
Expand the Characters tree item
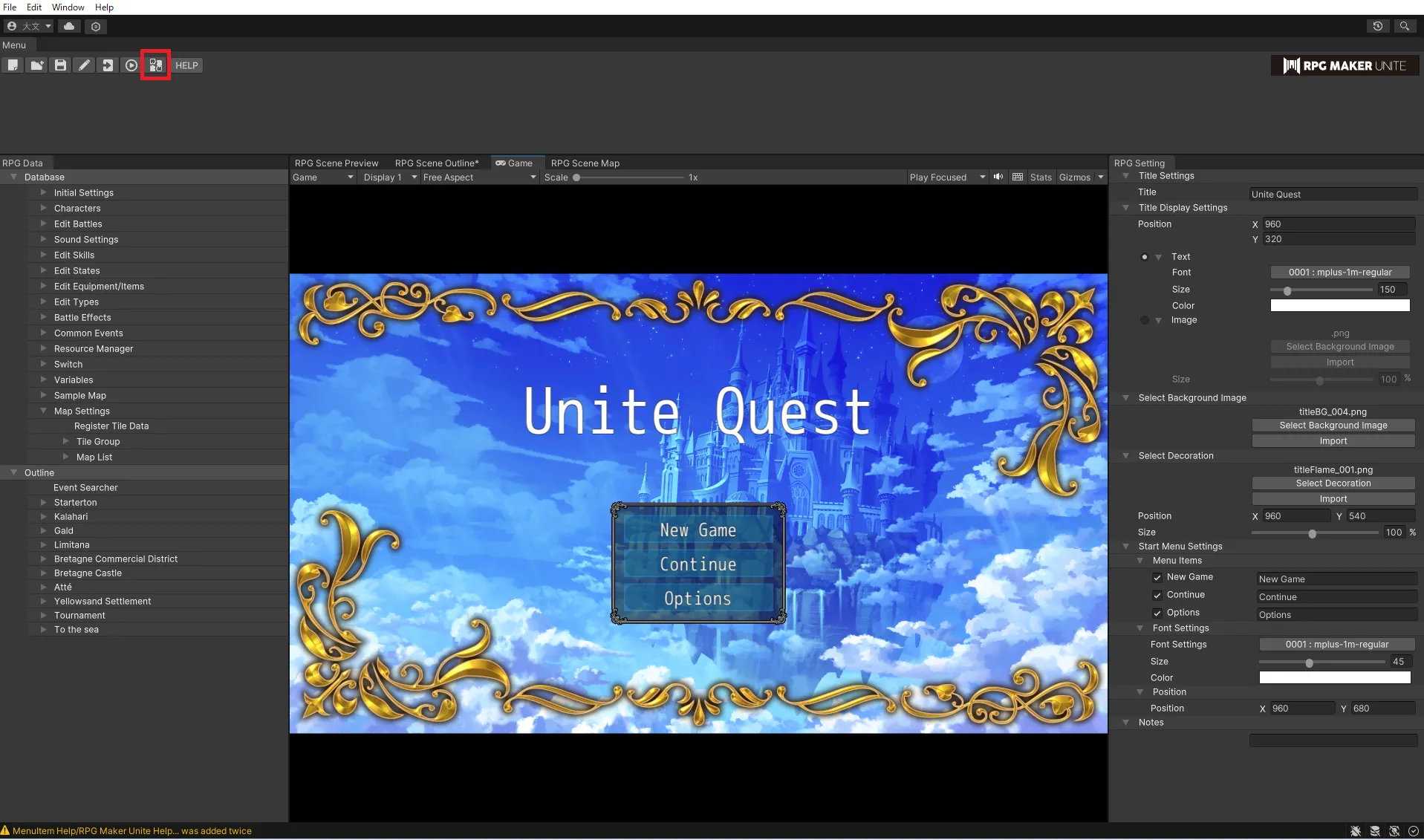43,208
